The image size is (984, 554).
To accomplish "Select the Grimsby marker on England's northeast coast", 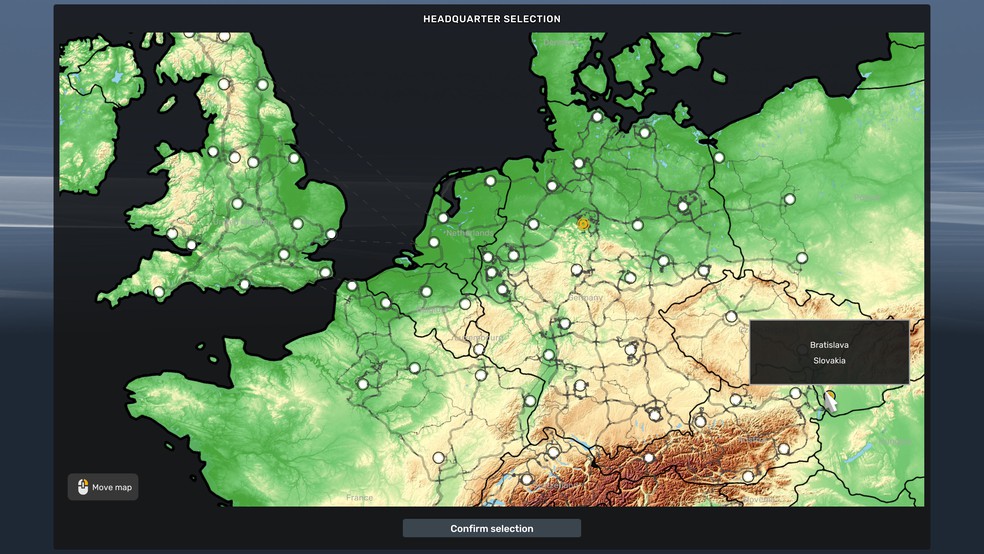I will pyautogui.click(x=294, y=157).
